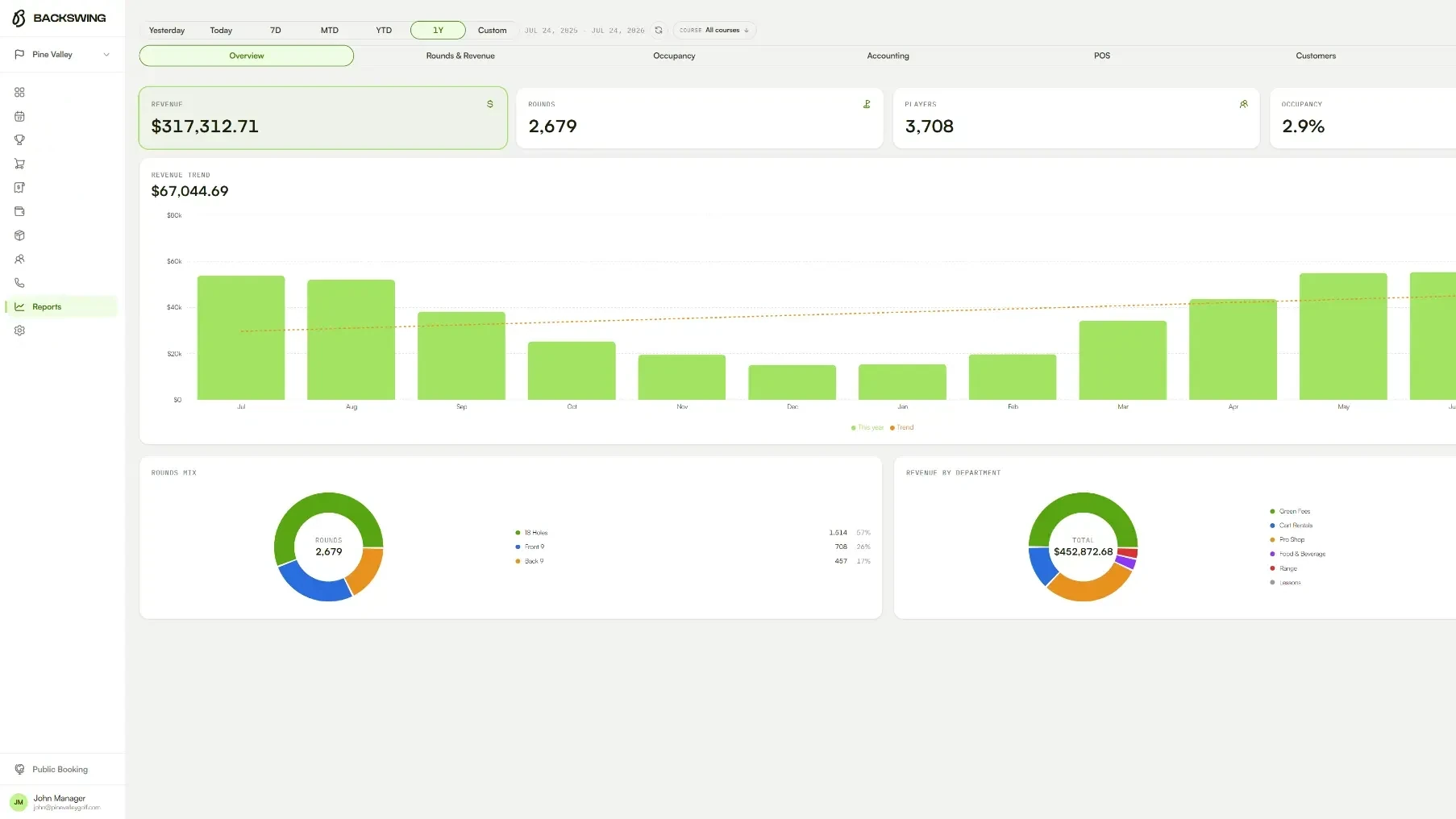Click the JM user avatar
The image size is (1456, 819).
coord(19,802)
